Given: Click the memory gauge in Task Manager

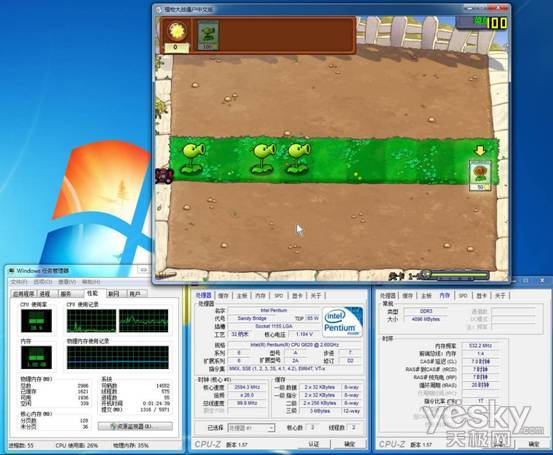Looking at the screenshot, I should tap(36, 357).
